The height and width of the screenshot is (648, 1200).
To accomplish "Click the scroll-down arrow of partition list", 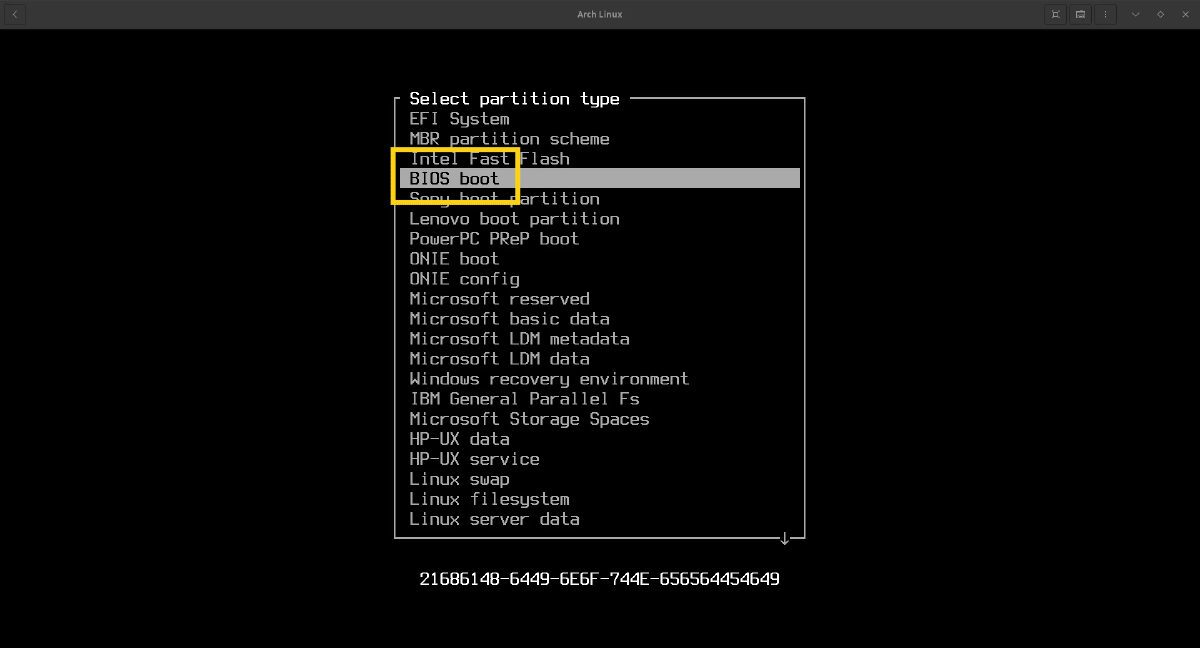I will tap(785, 539).
